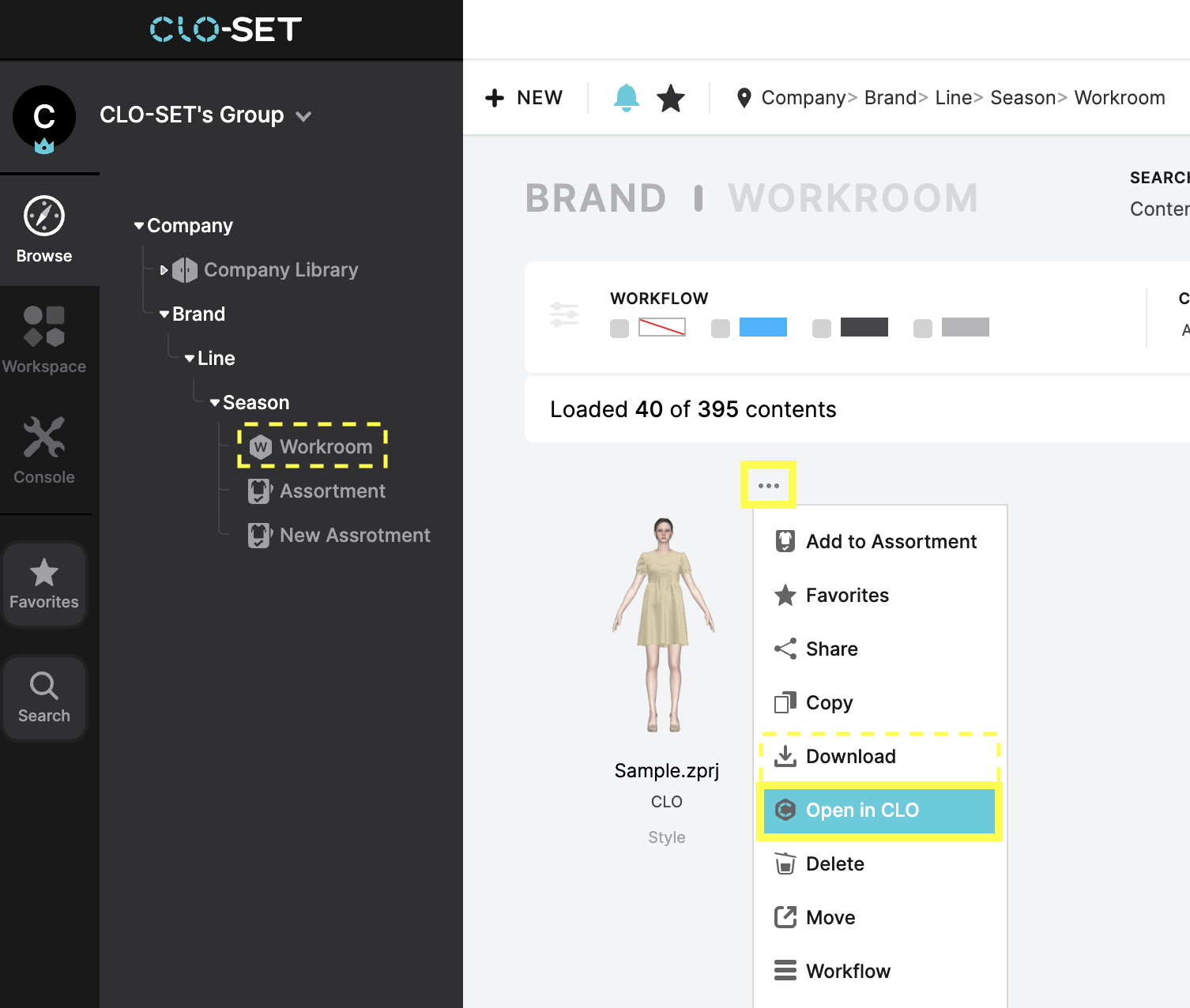
Task: Open the Favorites star in sidebar
Action: coord(44,573)
